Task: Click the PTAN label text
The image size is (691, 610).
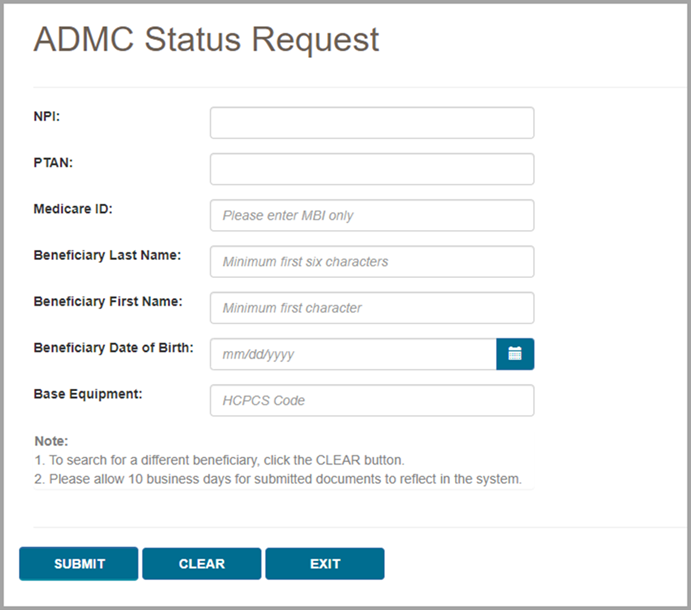Action: click(x=54, y=162)
